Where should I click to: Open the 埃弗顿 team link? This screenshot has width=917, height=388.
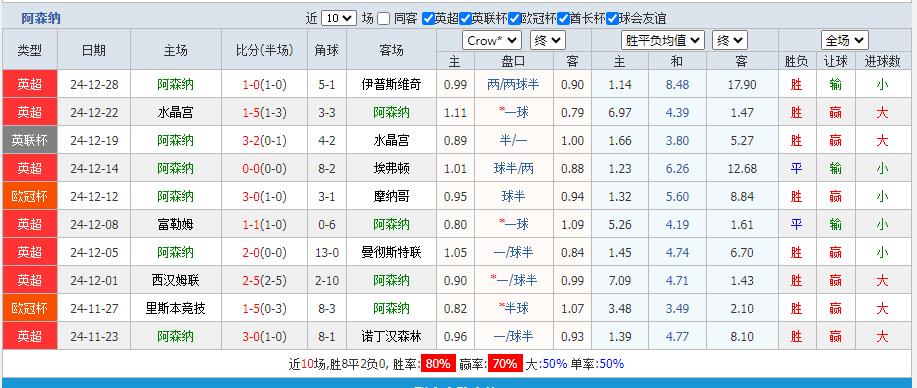click(x=391, y=169)
